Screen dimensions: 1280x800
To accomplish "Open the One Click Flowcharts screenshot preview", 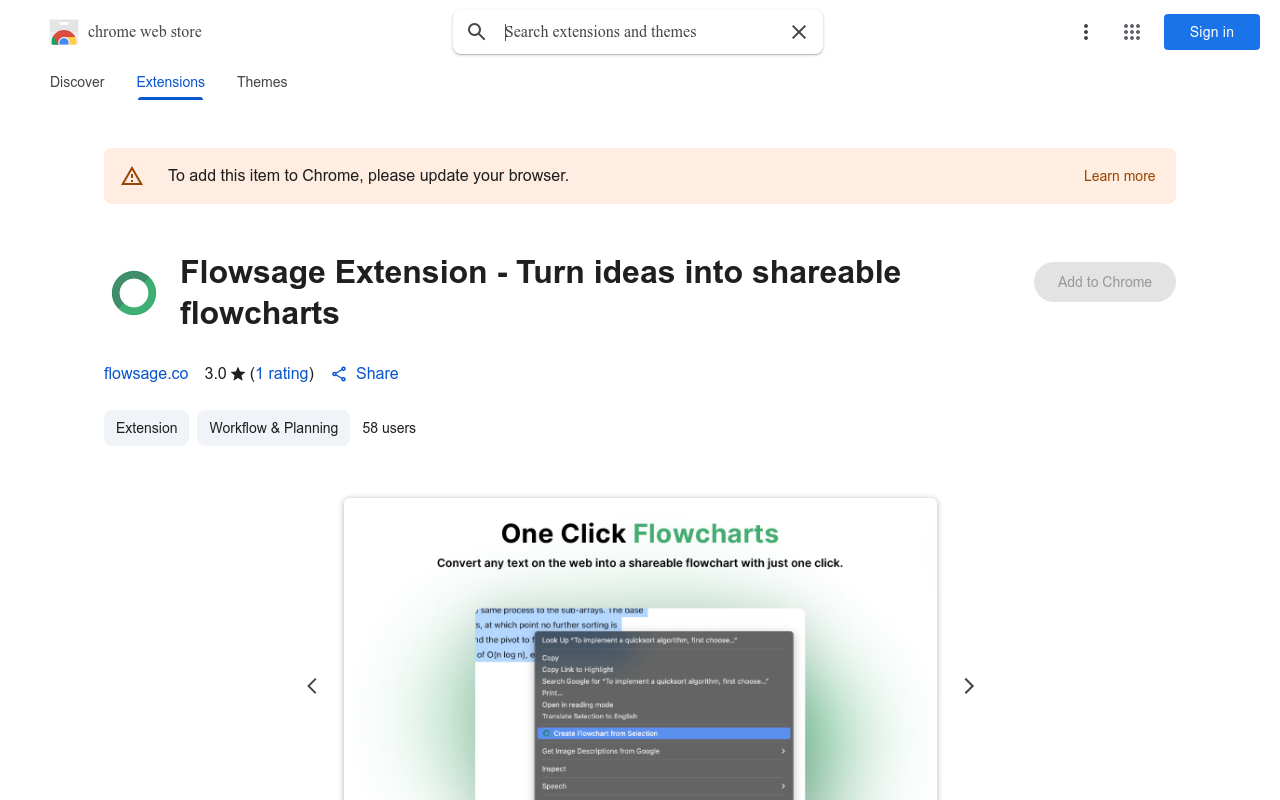I will [640, 649].
